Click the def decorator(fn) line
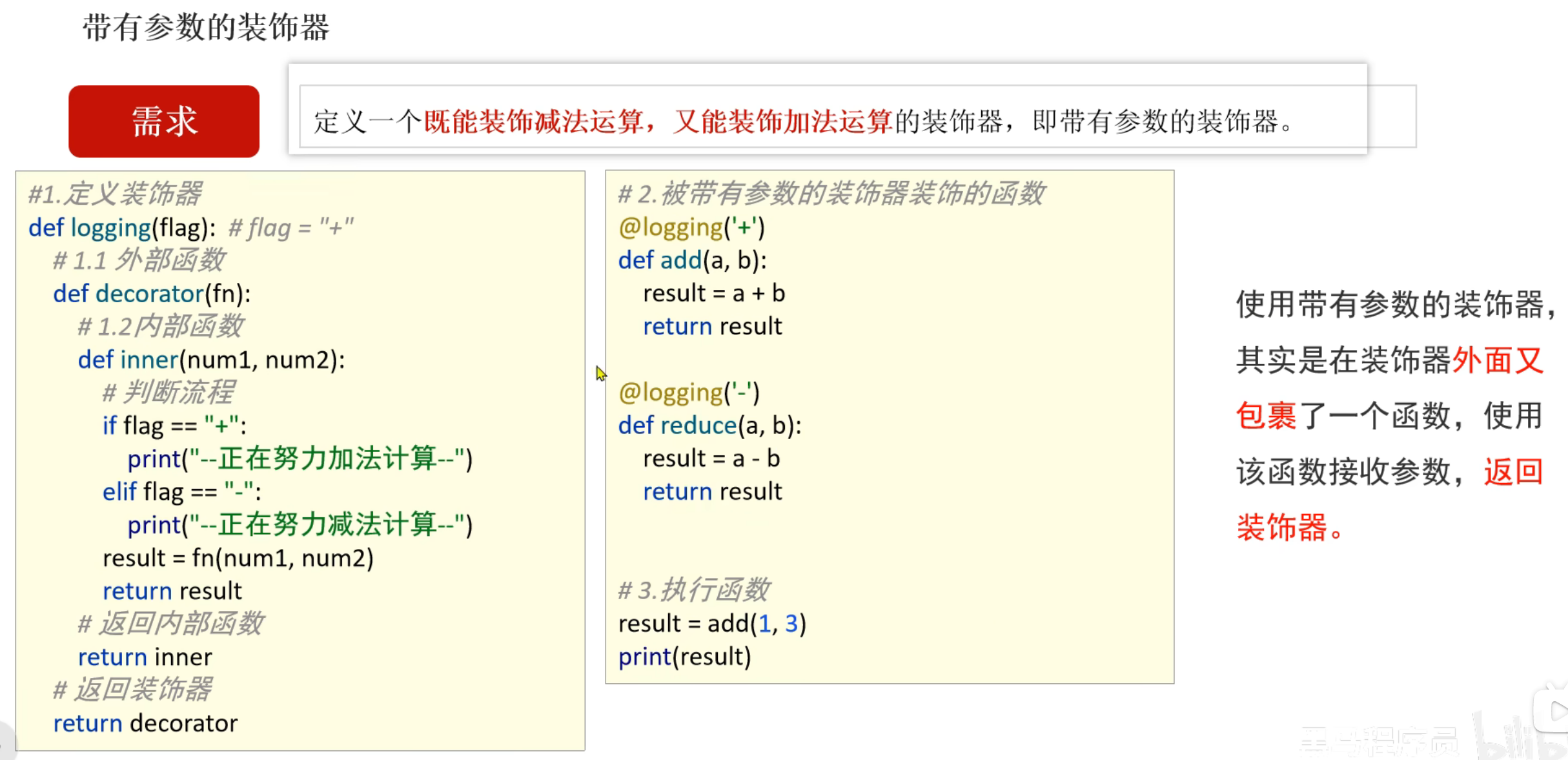 (152, 294)
